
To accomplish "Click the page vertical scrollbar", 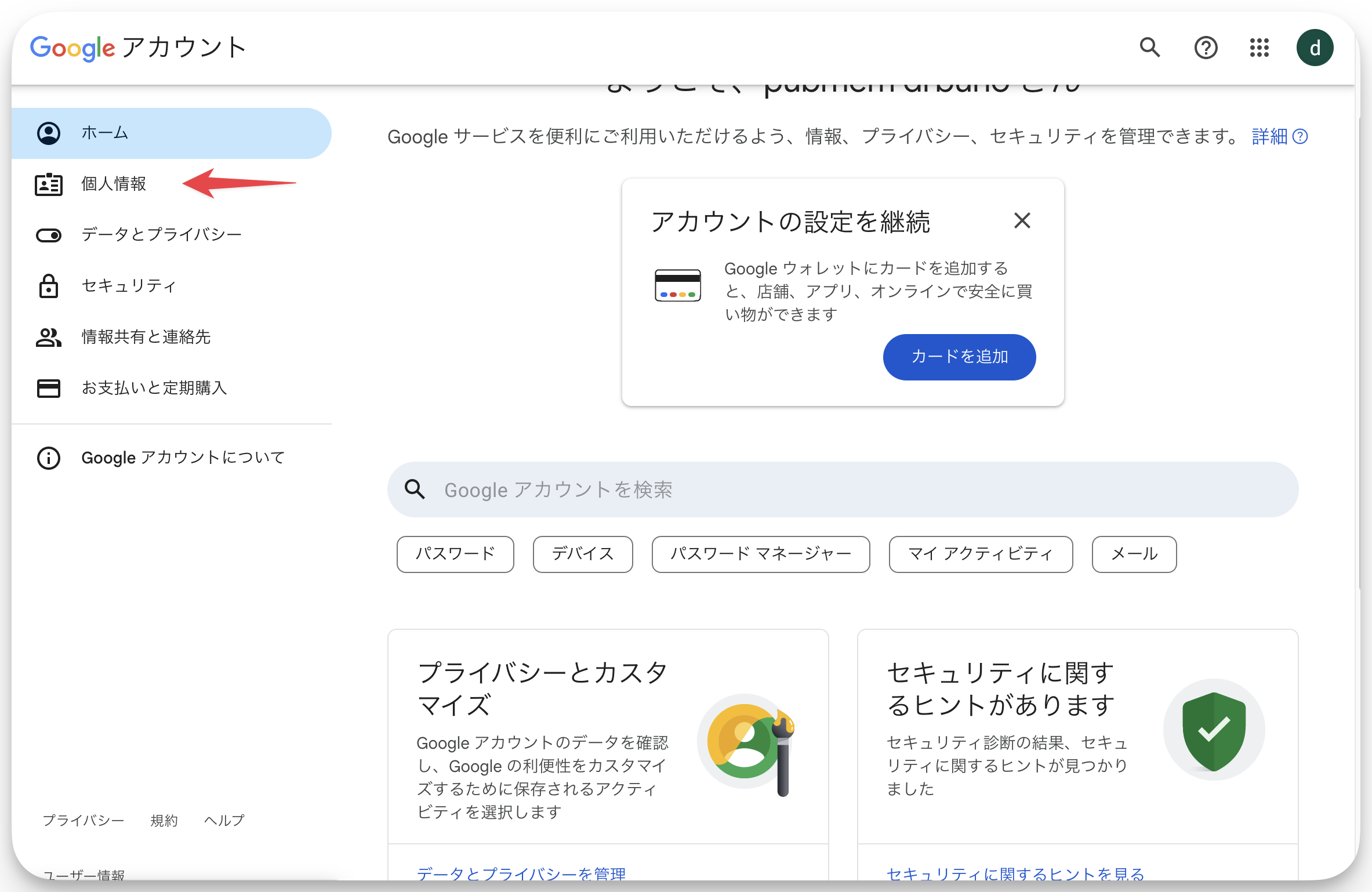I will point(1358,354).
